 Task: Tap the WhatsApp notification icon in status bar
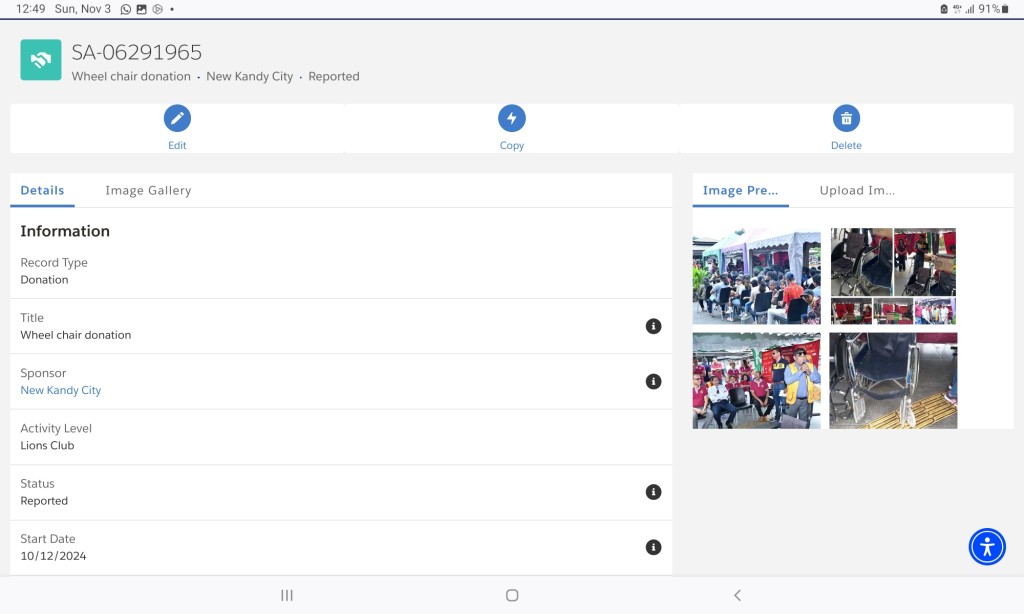125,9
